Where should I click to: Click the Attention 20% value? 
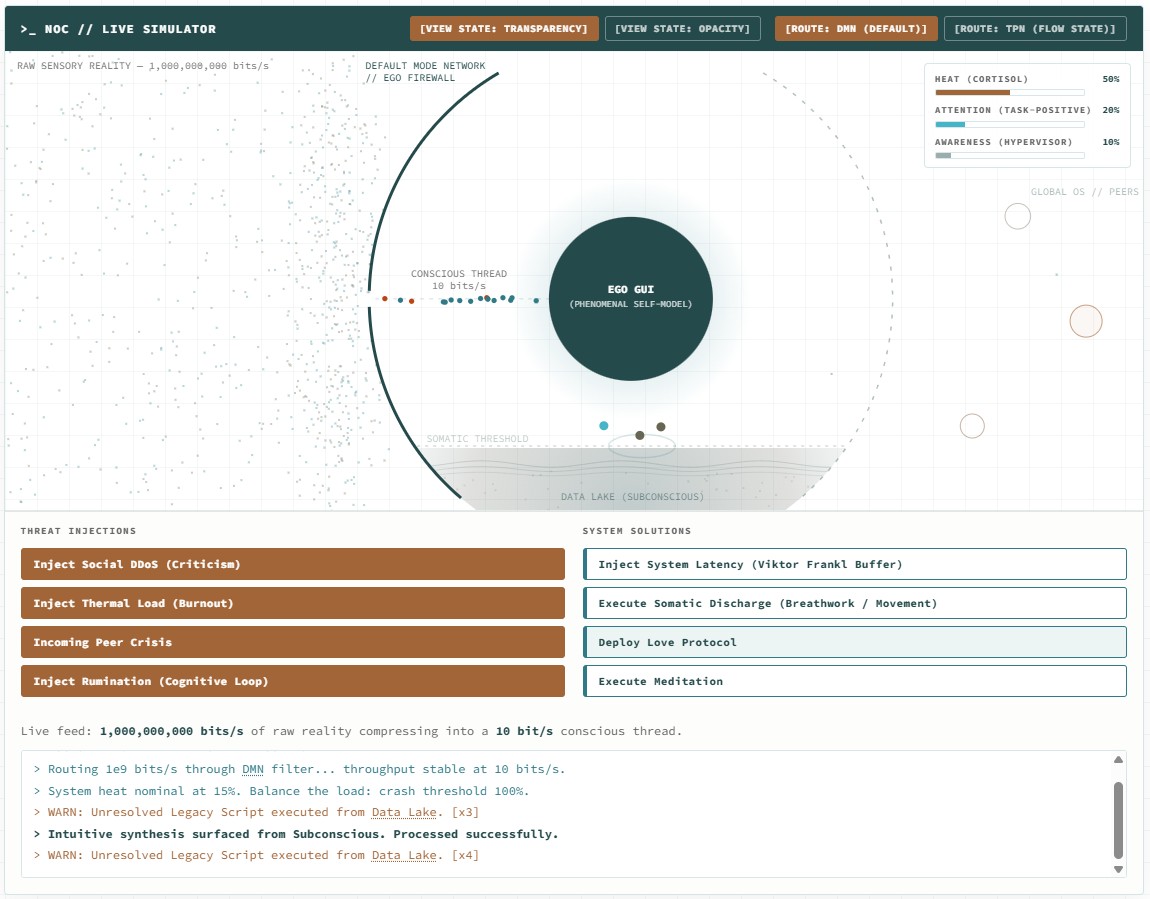click(1110, 110)
